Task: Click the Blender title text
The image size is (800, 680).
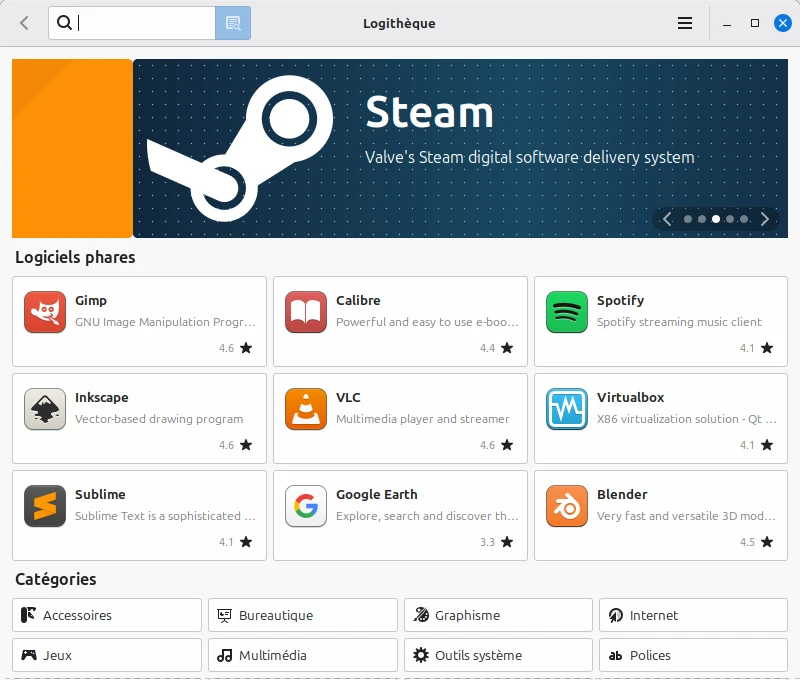Action: pyautogui.click(x=622, y=494)
